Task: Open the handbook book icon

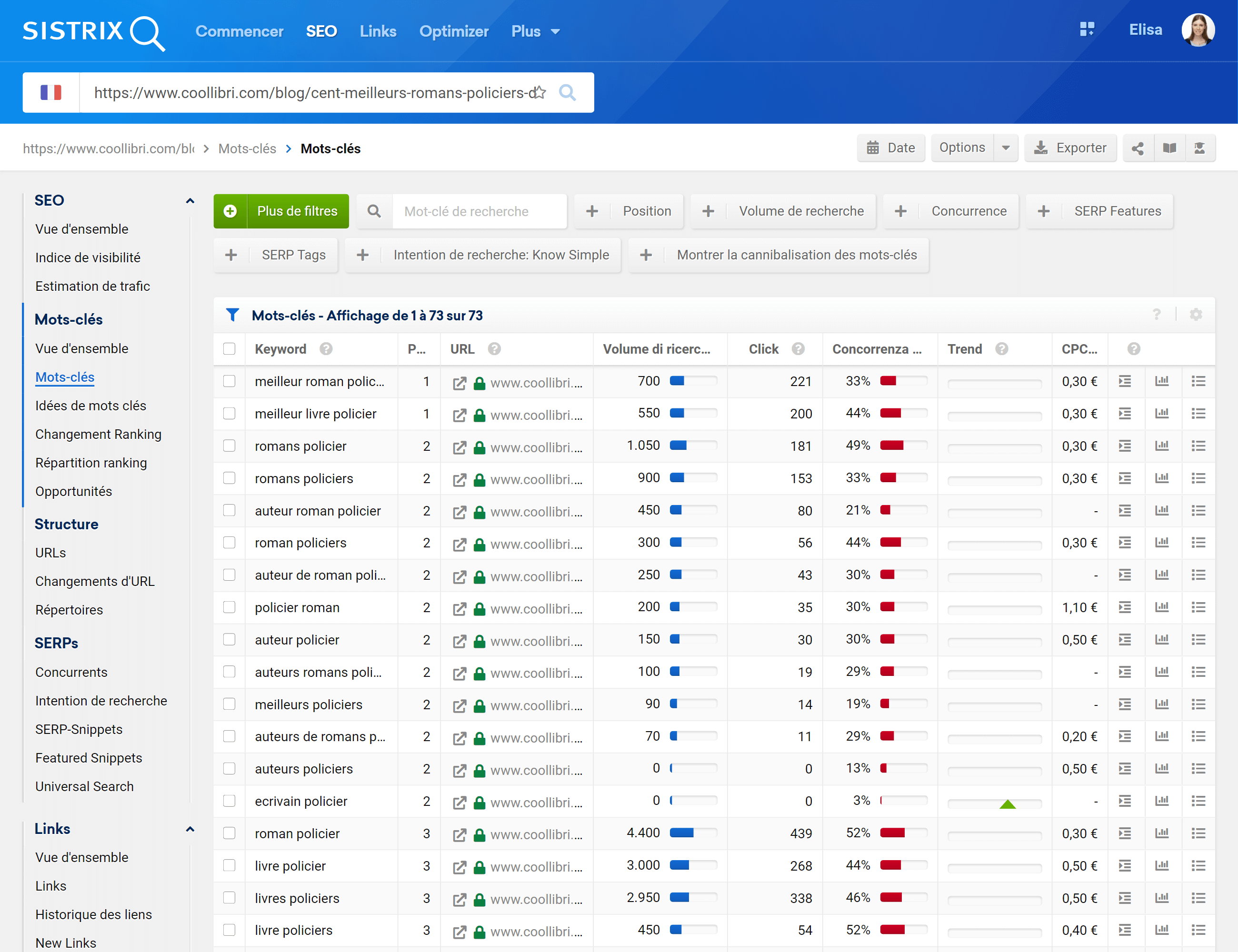Action: (1169, 149)
